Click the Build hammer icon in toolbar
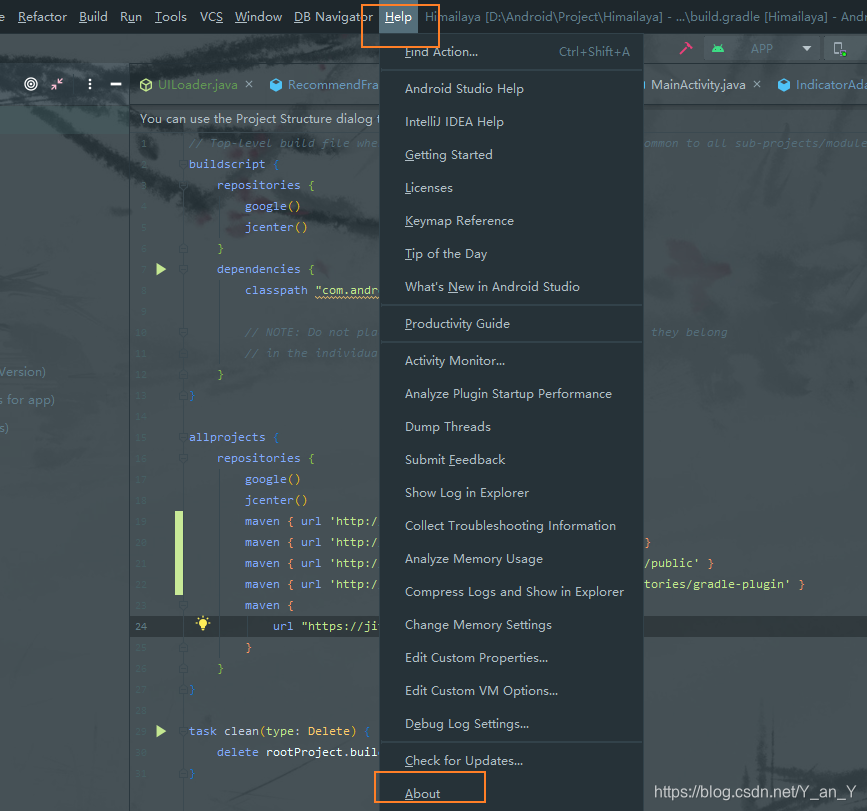 (686, 49)
